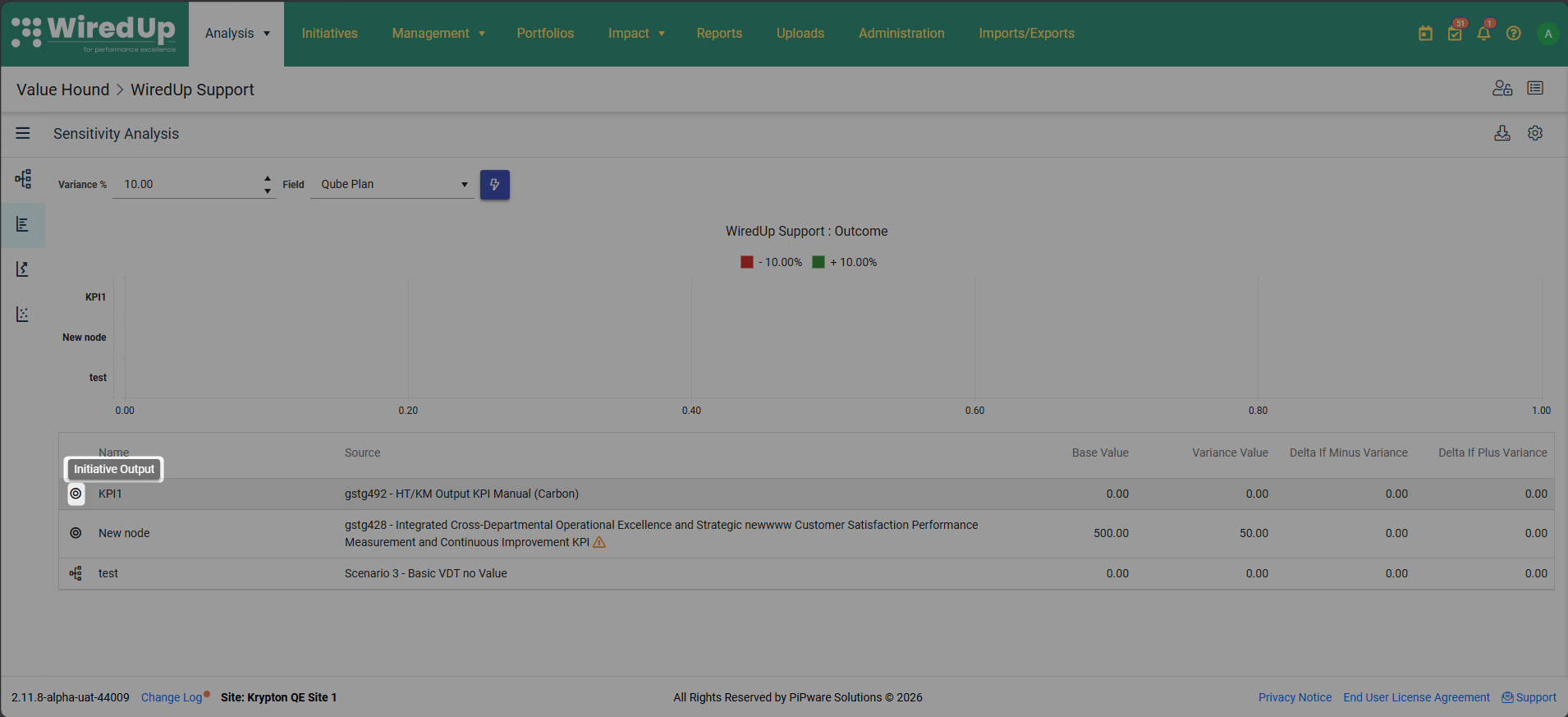Open the calendar icon in top bar
This screenshot has height=717, width=1568.
(x=1425, y=34)
